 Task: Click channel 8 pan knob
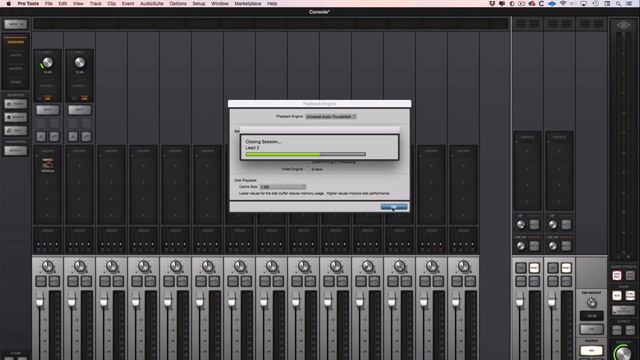271,266
